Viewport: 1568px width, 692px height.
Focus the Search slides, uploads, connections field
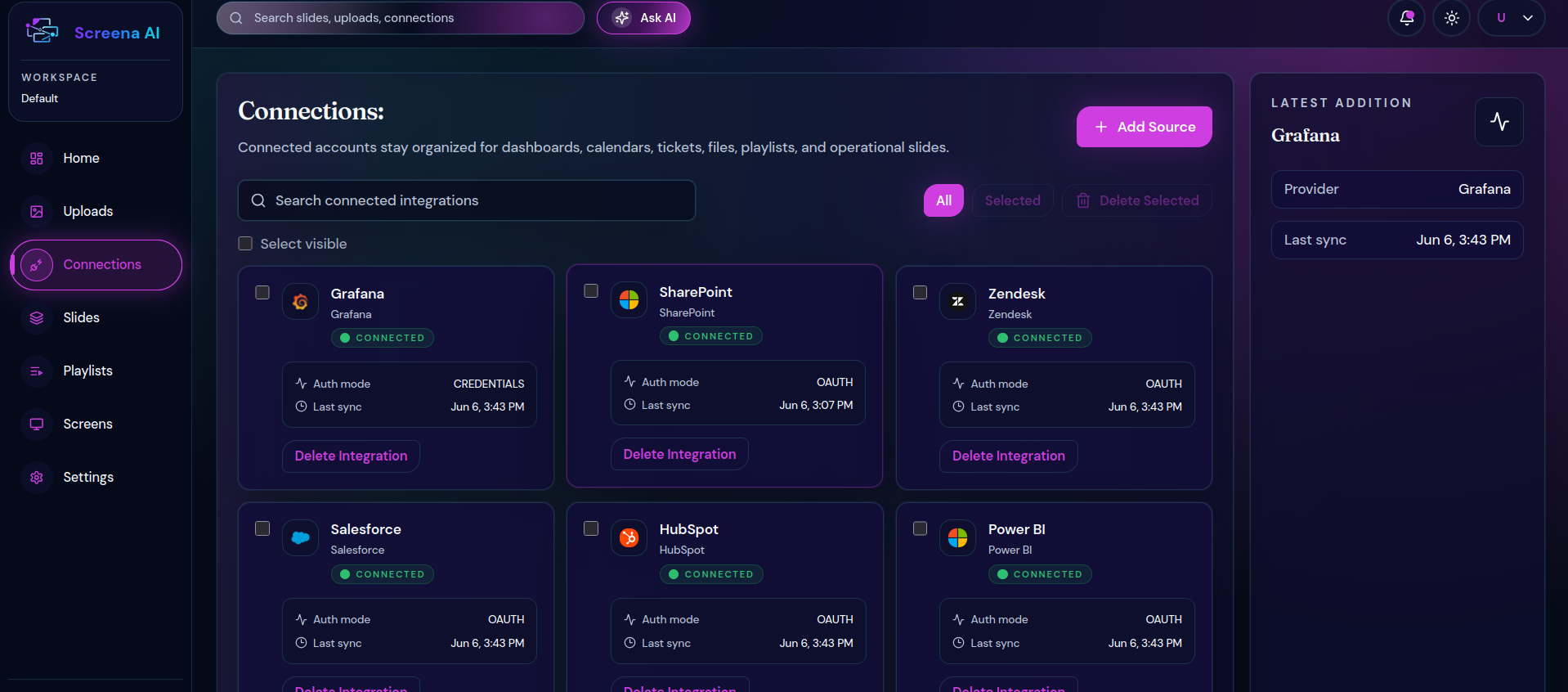(401, 18)
